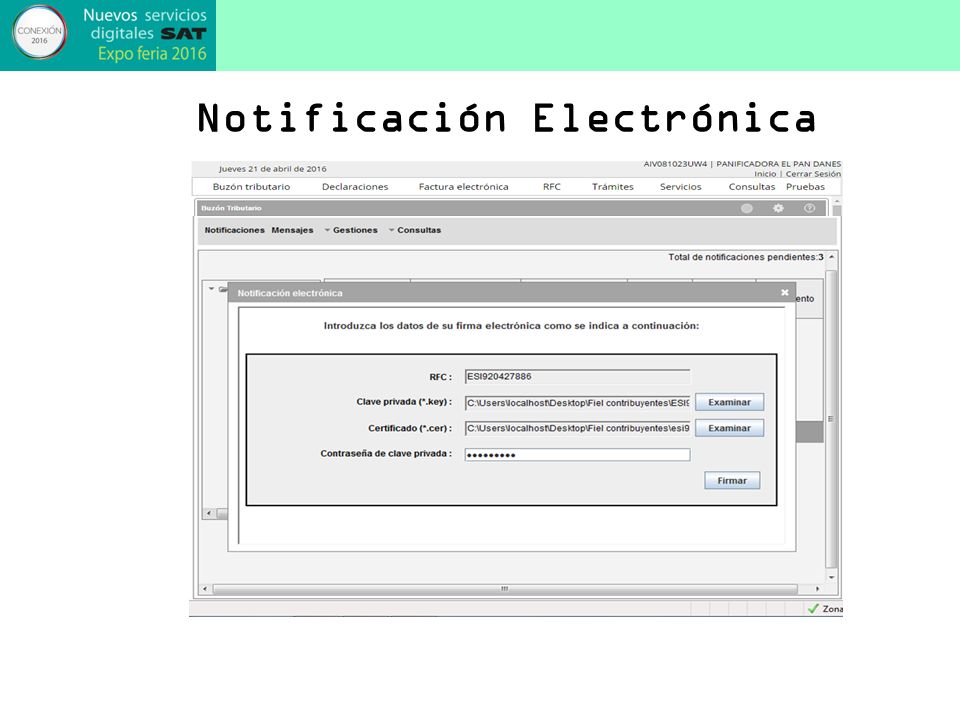Click the green check Zona status icon

(x=813, y=609)
